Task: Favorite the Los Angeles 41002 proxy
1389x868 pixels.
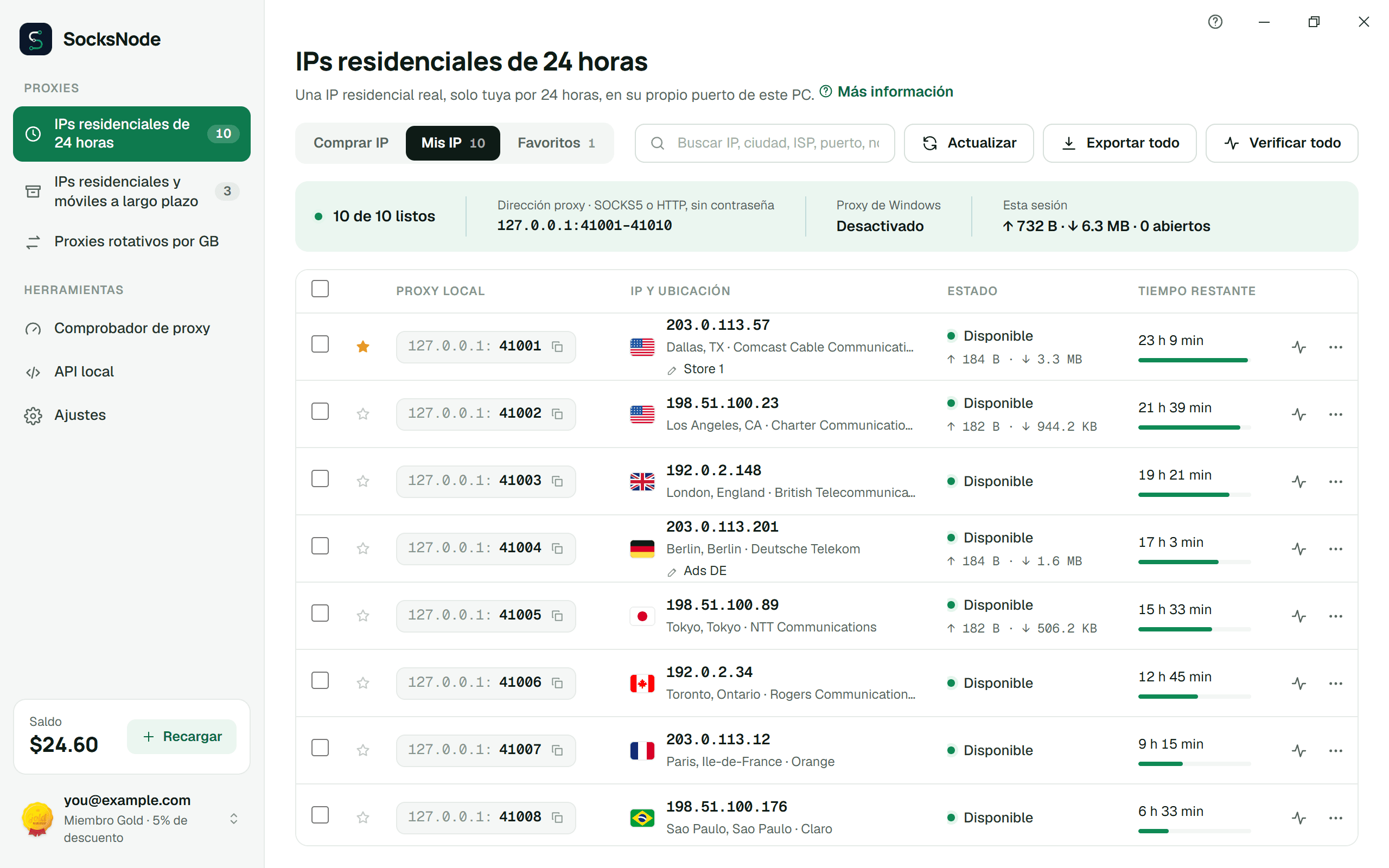Action: point(363,414)
